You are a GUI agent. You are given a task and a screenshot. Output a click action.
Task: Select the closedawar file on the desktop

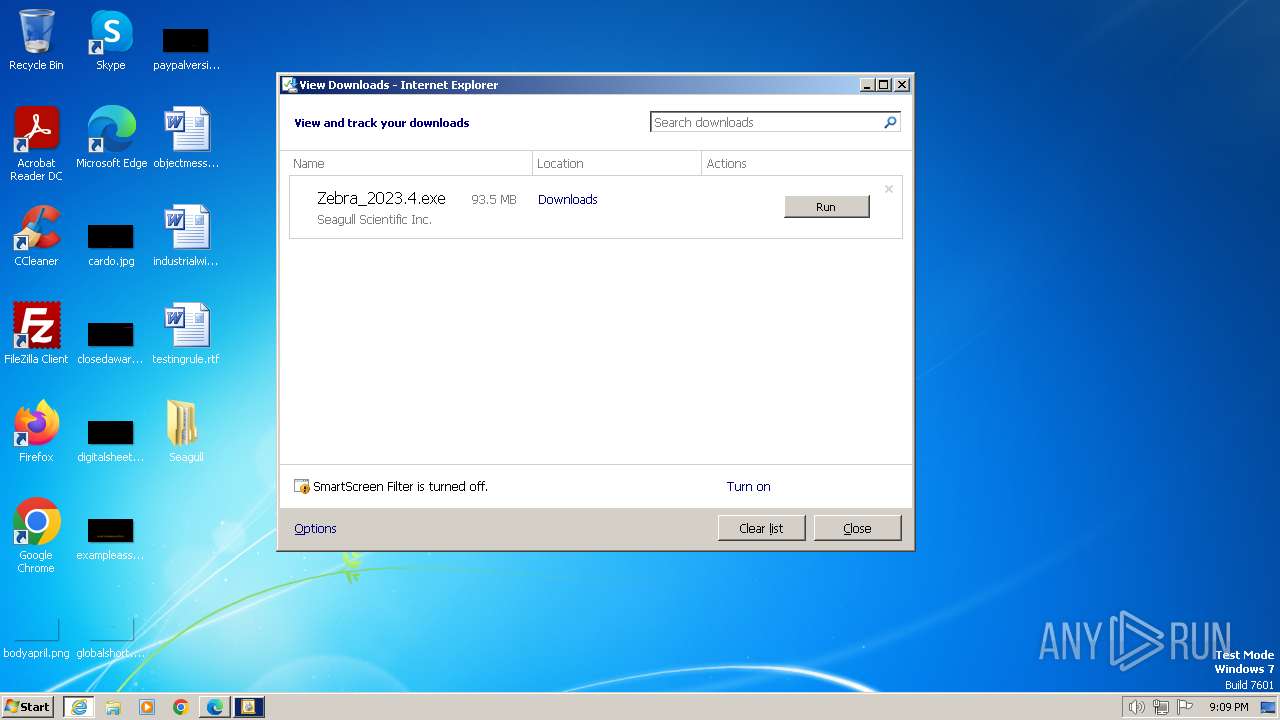click(111, 343)
